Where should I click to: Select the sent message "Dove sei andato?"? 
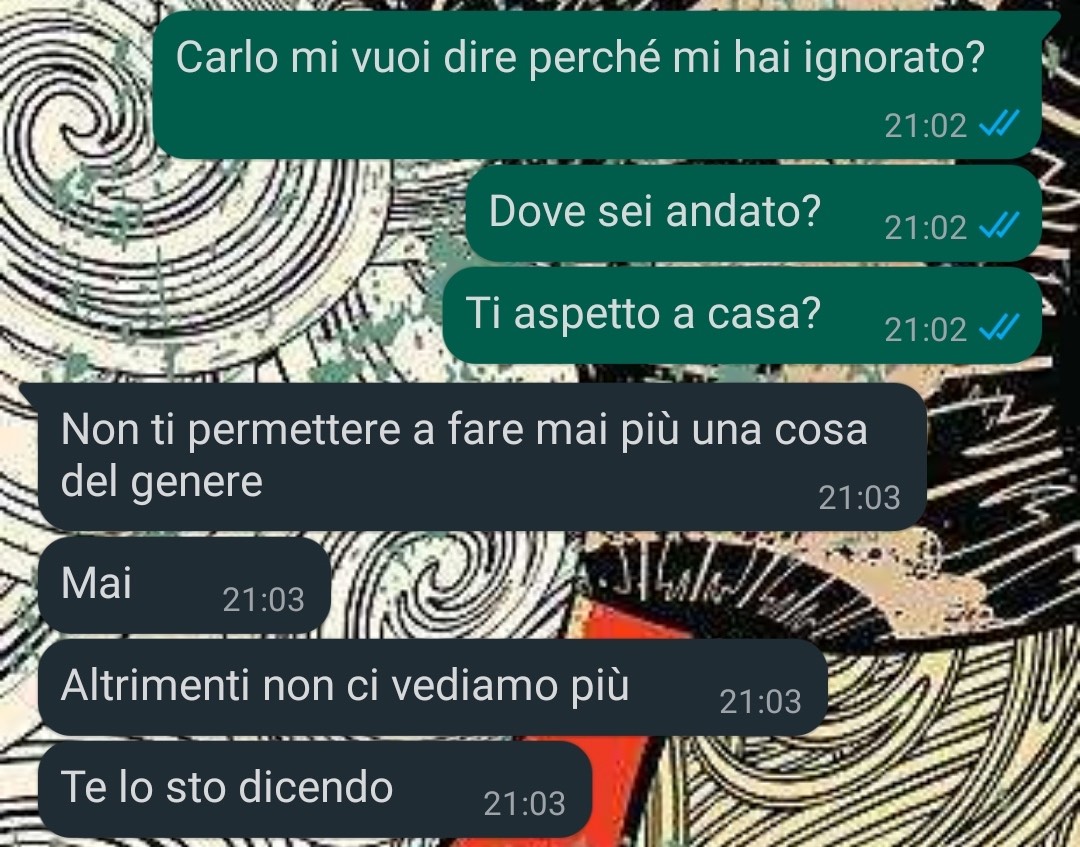[x=754, y=213]
